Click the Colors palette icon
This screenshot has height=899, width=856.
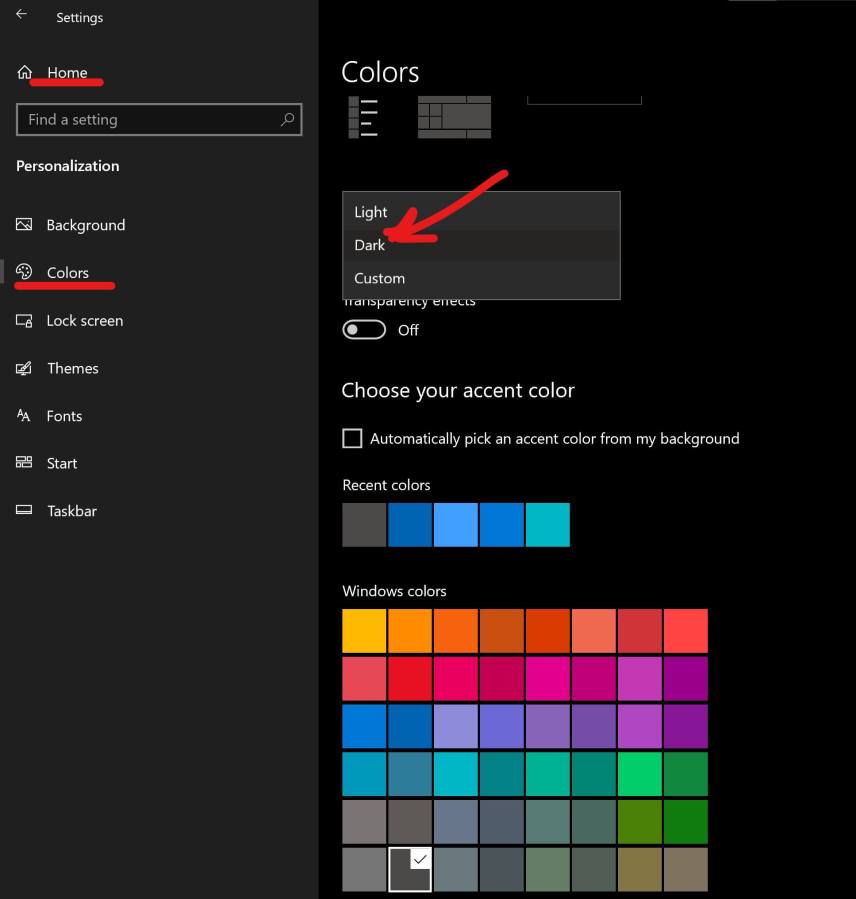click(25, 272)
